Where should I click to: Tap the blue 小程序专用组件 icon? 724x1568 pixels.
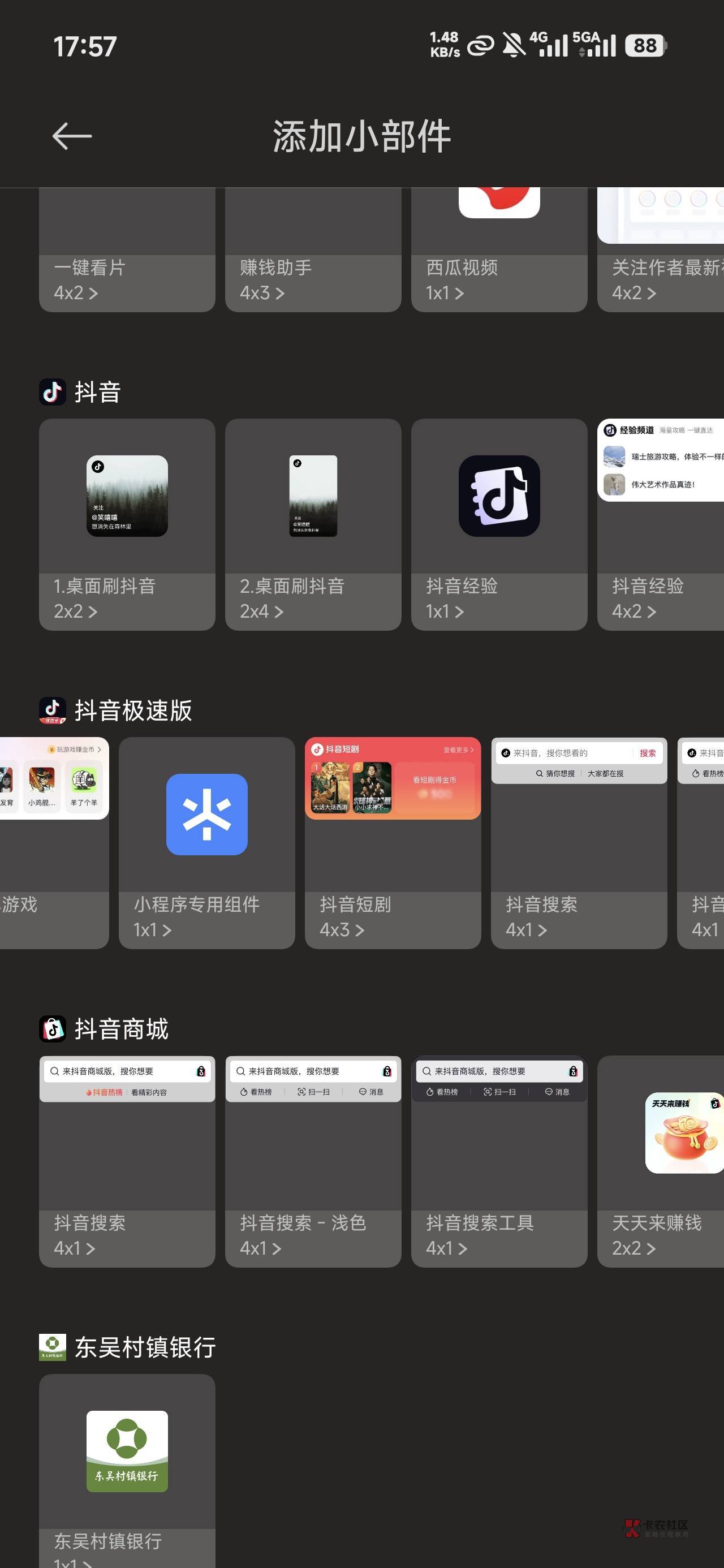206,815
